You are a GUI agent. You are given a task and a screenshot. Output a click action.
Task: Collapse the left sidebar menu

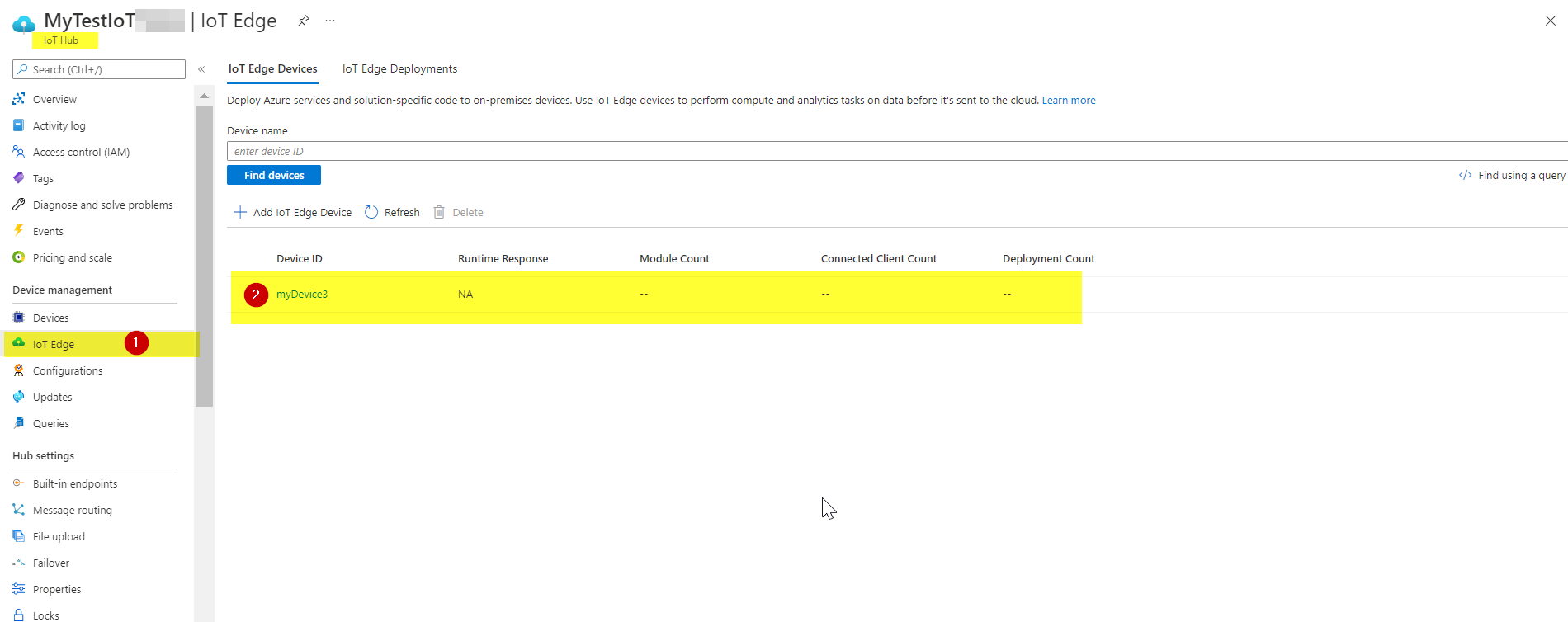pos(201,69)
